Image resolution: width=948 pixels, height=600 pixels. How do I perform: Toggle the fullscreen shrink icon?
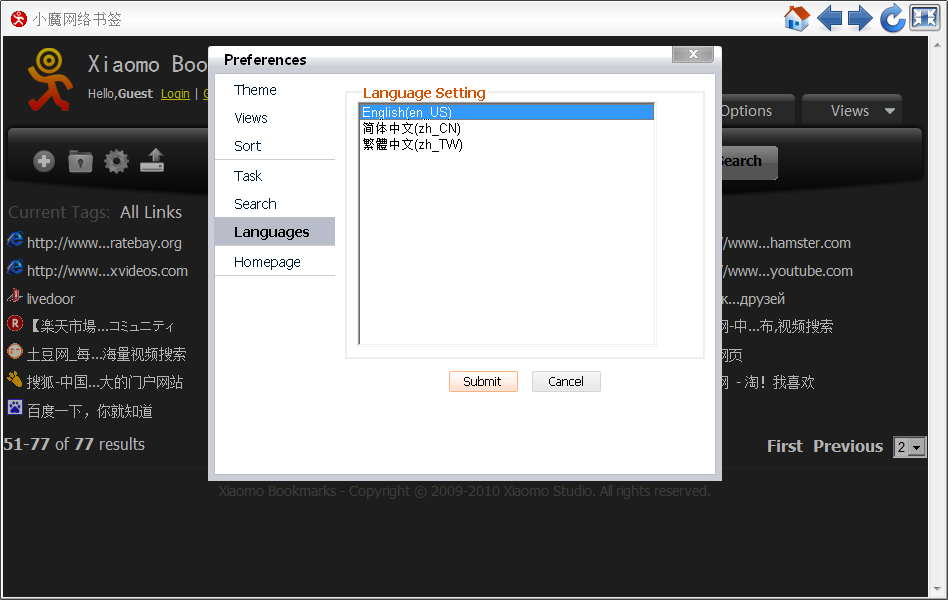(923, 18)
